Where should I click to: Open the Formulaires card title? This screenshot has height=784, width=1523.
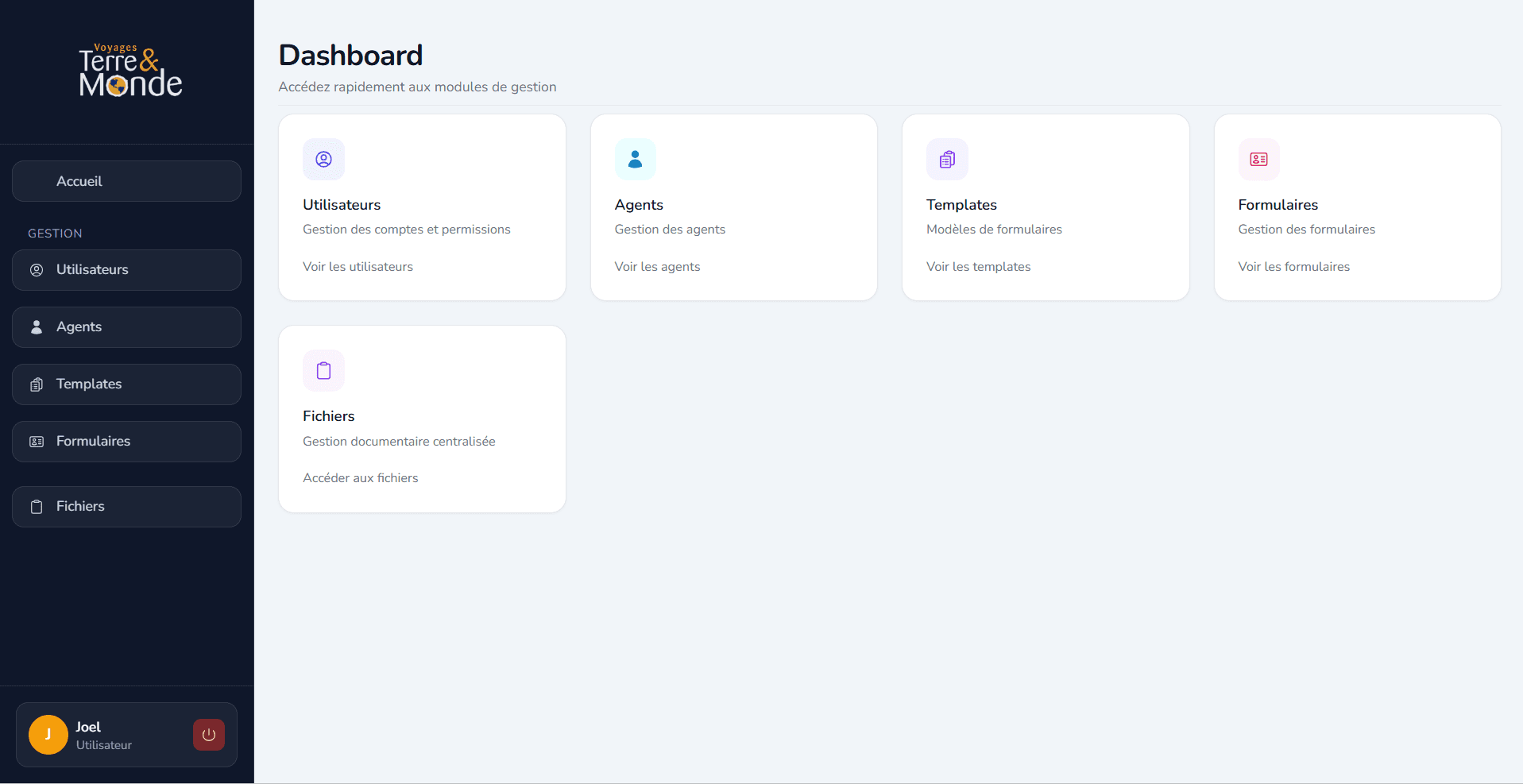(x=1278, y=205)
